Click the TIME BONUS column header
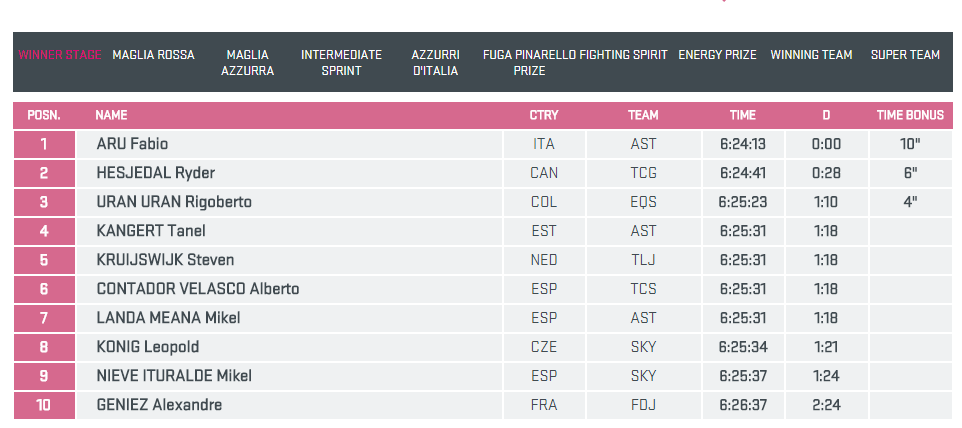 point(909,115)
